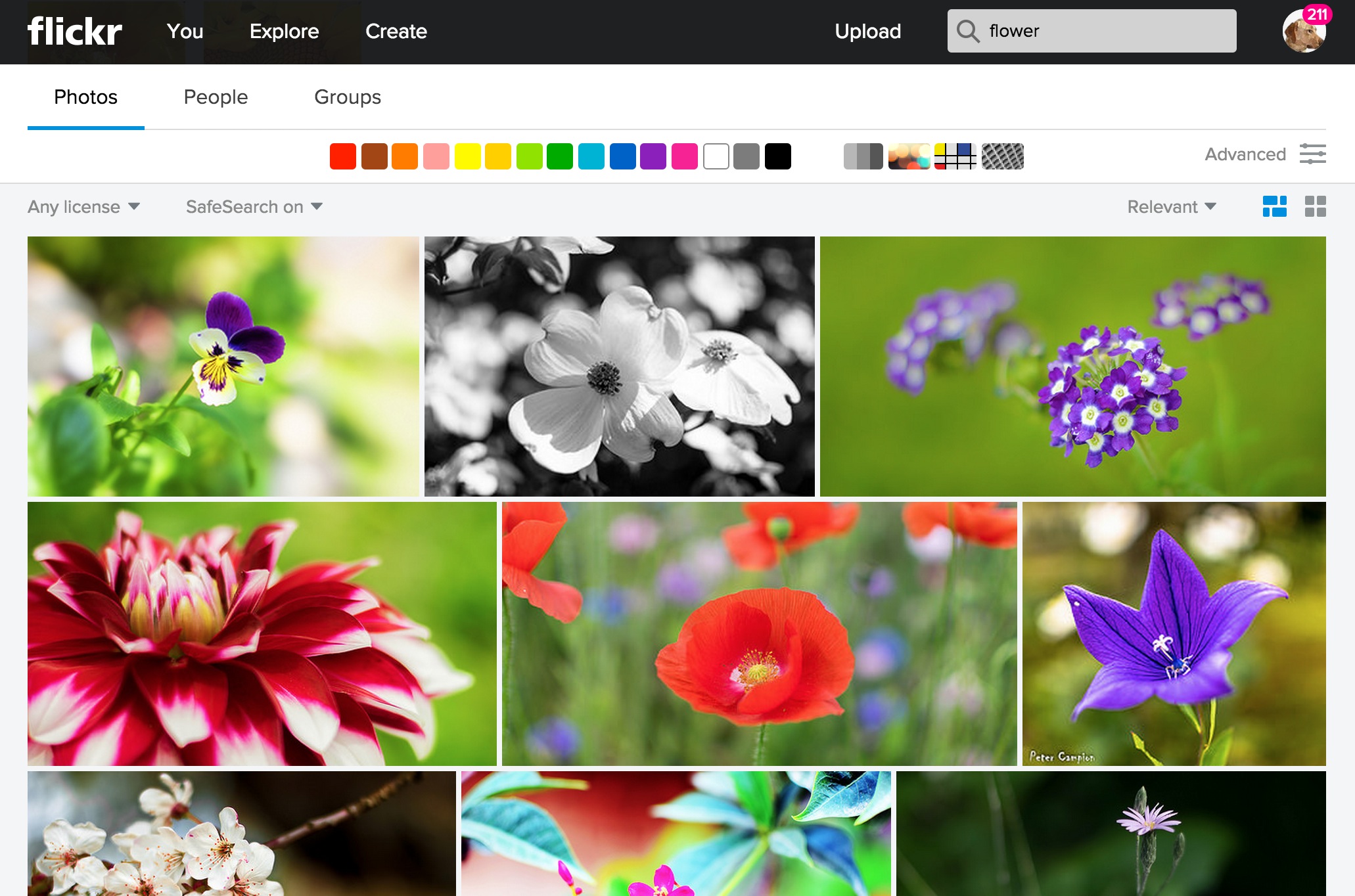Viewport: 1355px width, 896px height.
Task: Switch to square grid view icon
Action: click(x=1315, y=206)
